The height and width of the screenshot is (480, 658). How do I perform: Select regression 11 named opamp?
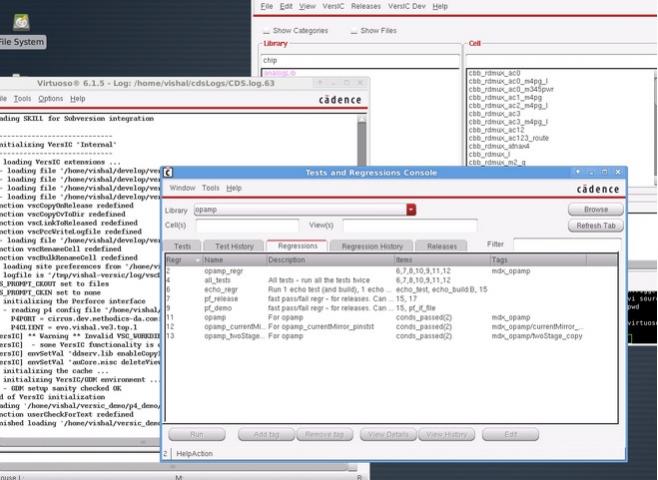[x=391, y=317]
